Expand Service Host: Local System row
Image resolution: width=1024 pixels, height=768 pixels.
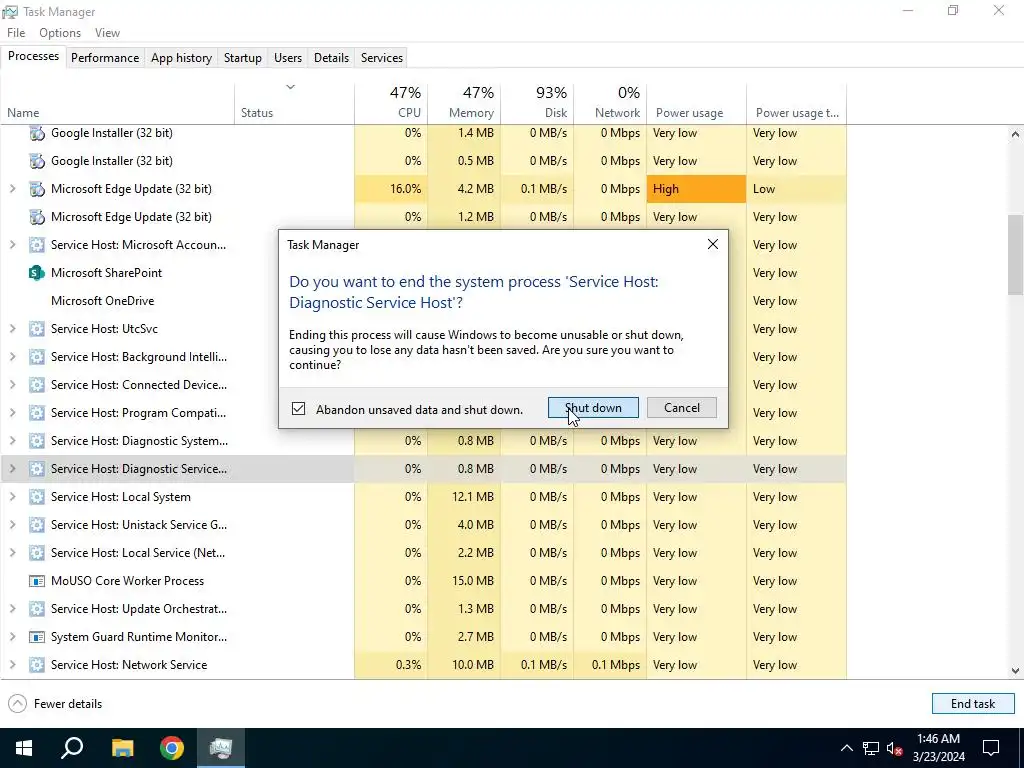[x=12, y=497]
